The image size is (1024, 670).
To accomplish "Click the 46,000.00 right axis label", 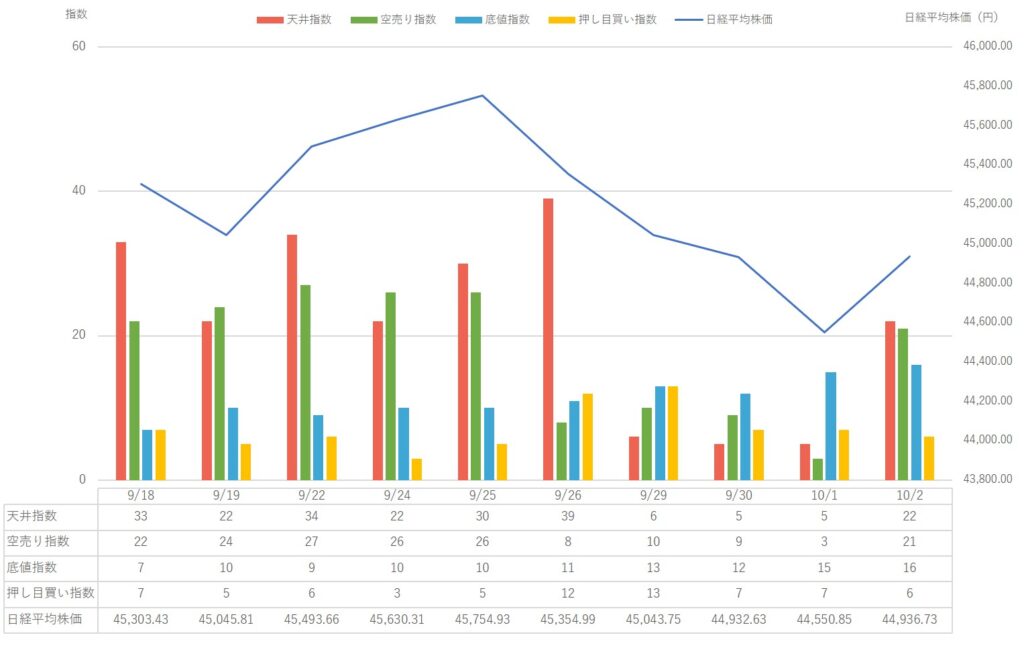I will (x=984, y=47).
